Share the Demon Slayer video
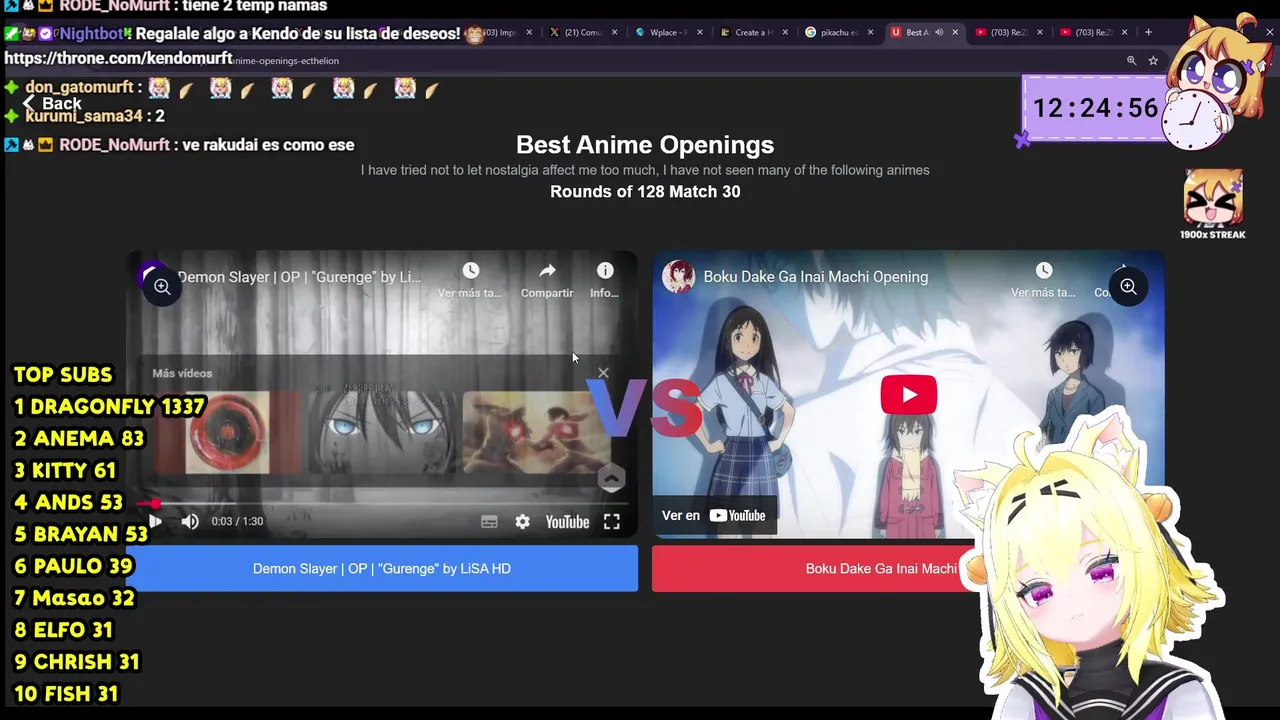Screen dimensions: 1280x720 547,279
